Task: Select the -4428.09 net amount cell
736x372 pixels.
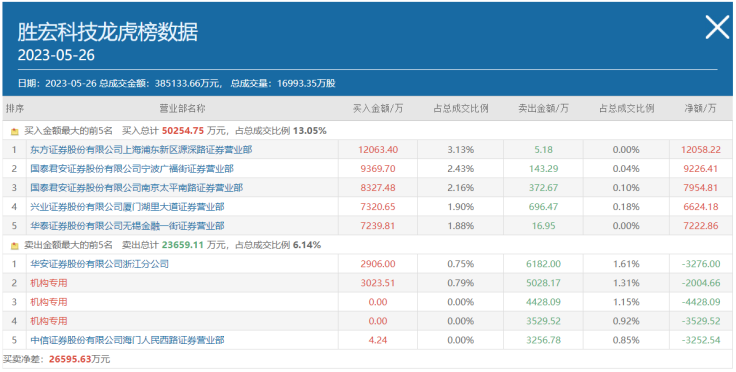Action: [700, 302]
